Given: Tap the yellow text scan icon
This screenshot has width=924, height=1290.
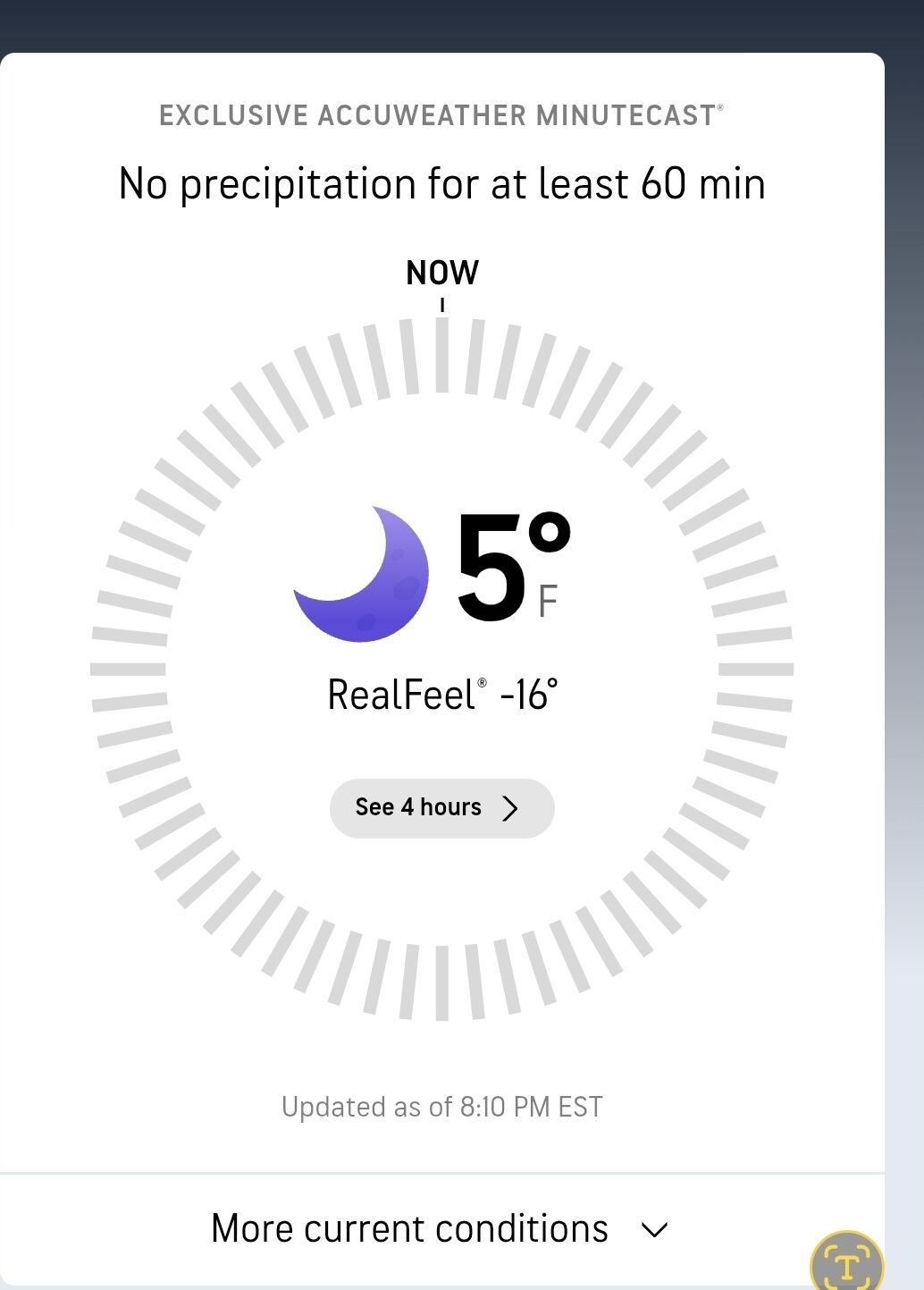Looking at the screenshot, I should pyautogui.click(x=845, y=1264).
